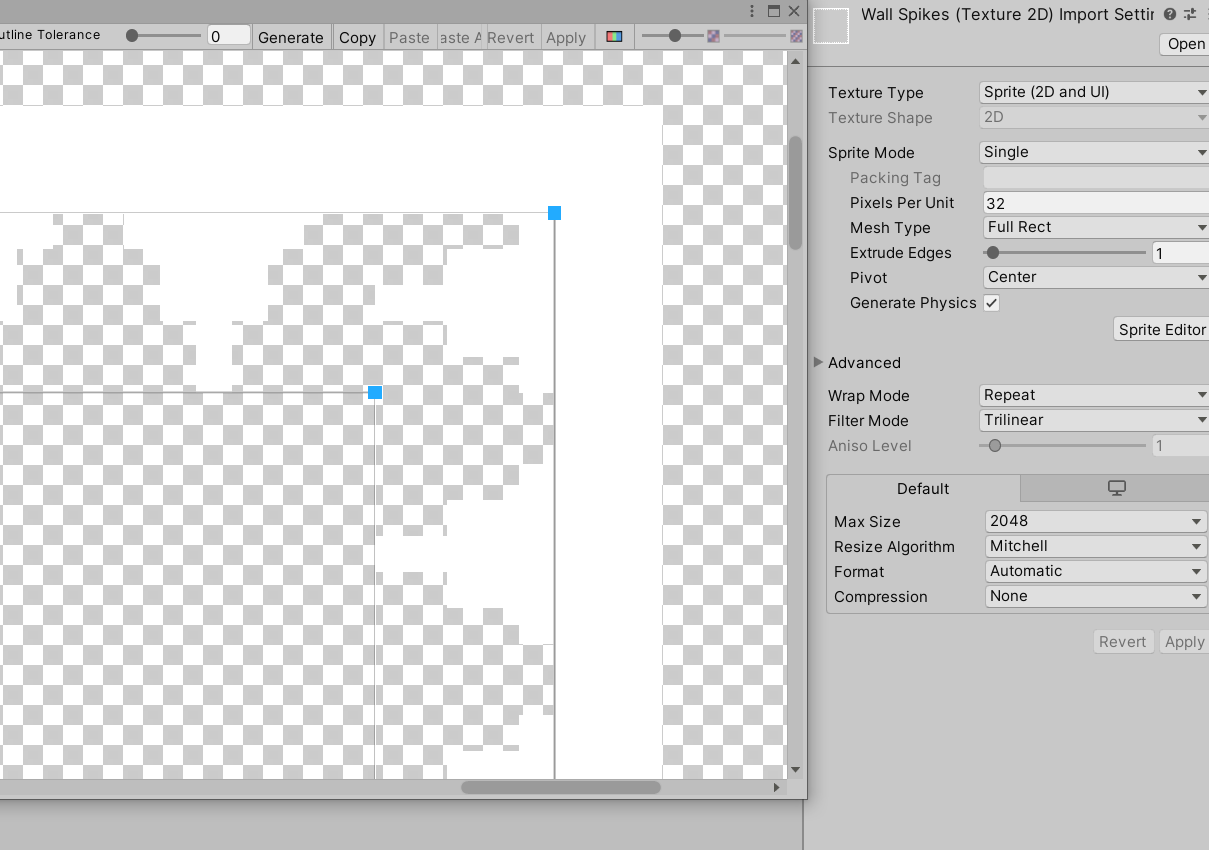
Task: Click Apply at the bottom of Import Settings
Action: click(1184, 641)
